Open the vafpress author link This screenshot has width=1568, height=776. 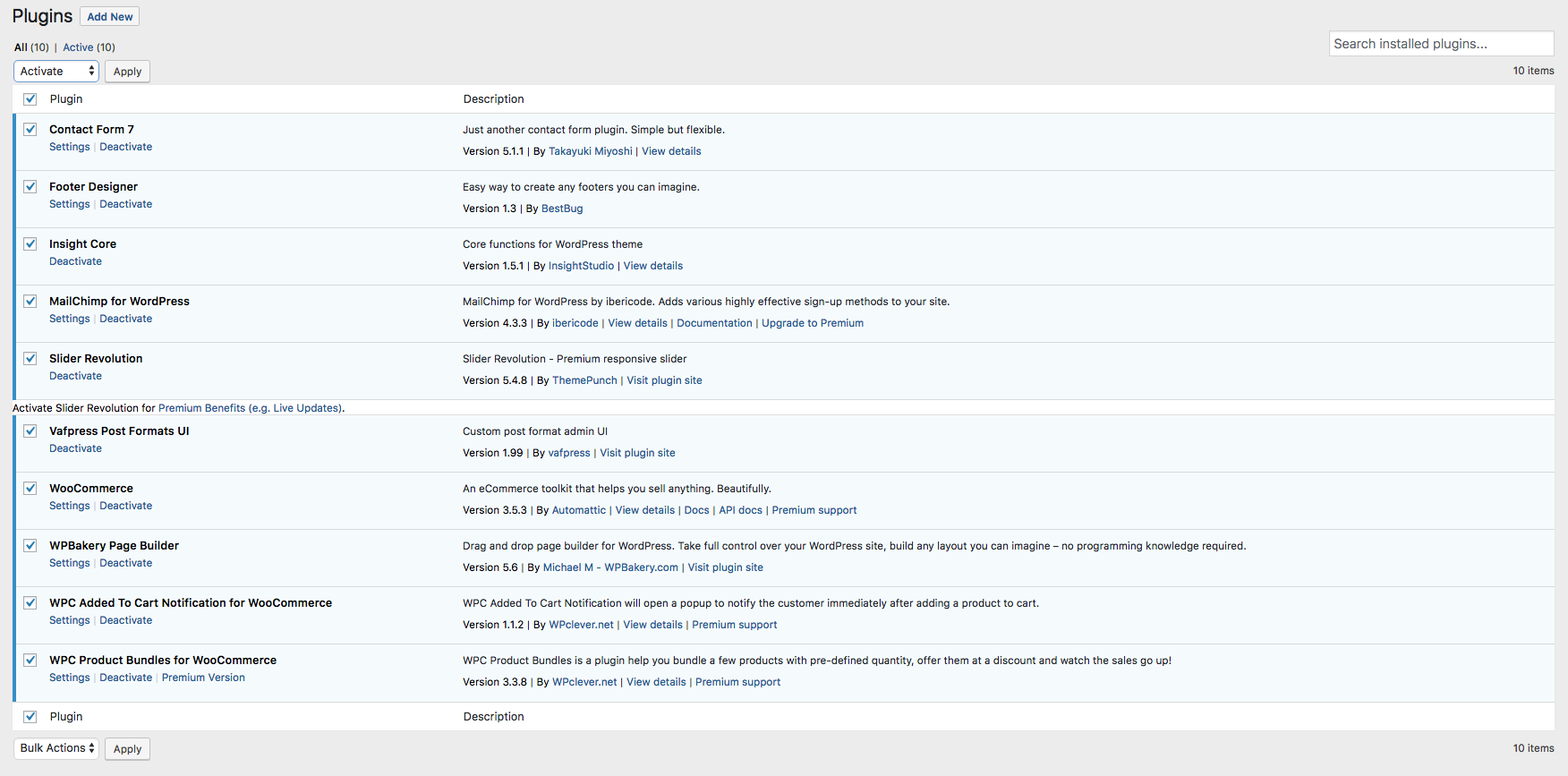pyautogui.click(x=569, y=453)
